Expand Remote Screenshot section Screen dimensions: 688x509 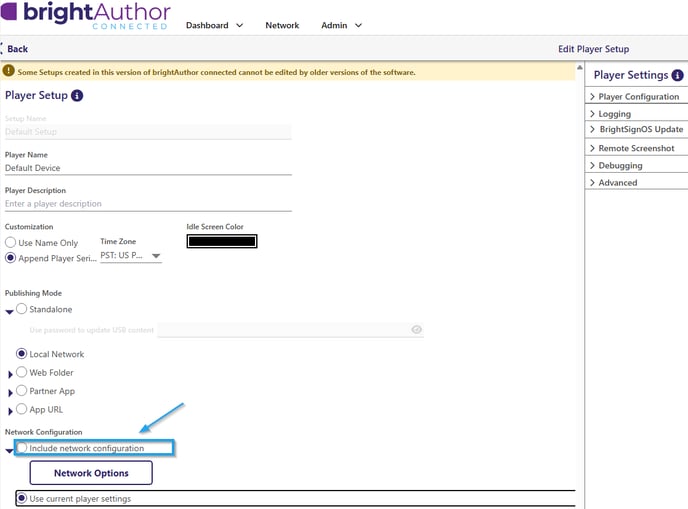636,148
